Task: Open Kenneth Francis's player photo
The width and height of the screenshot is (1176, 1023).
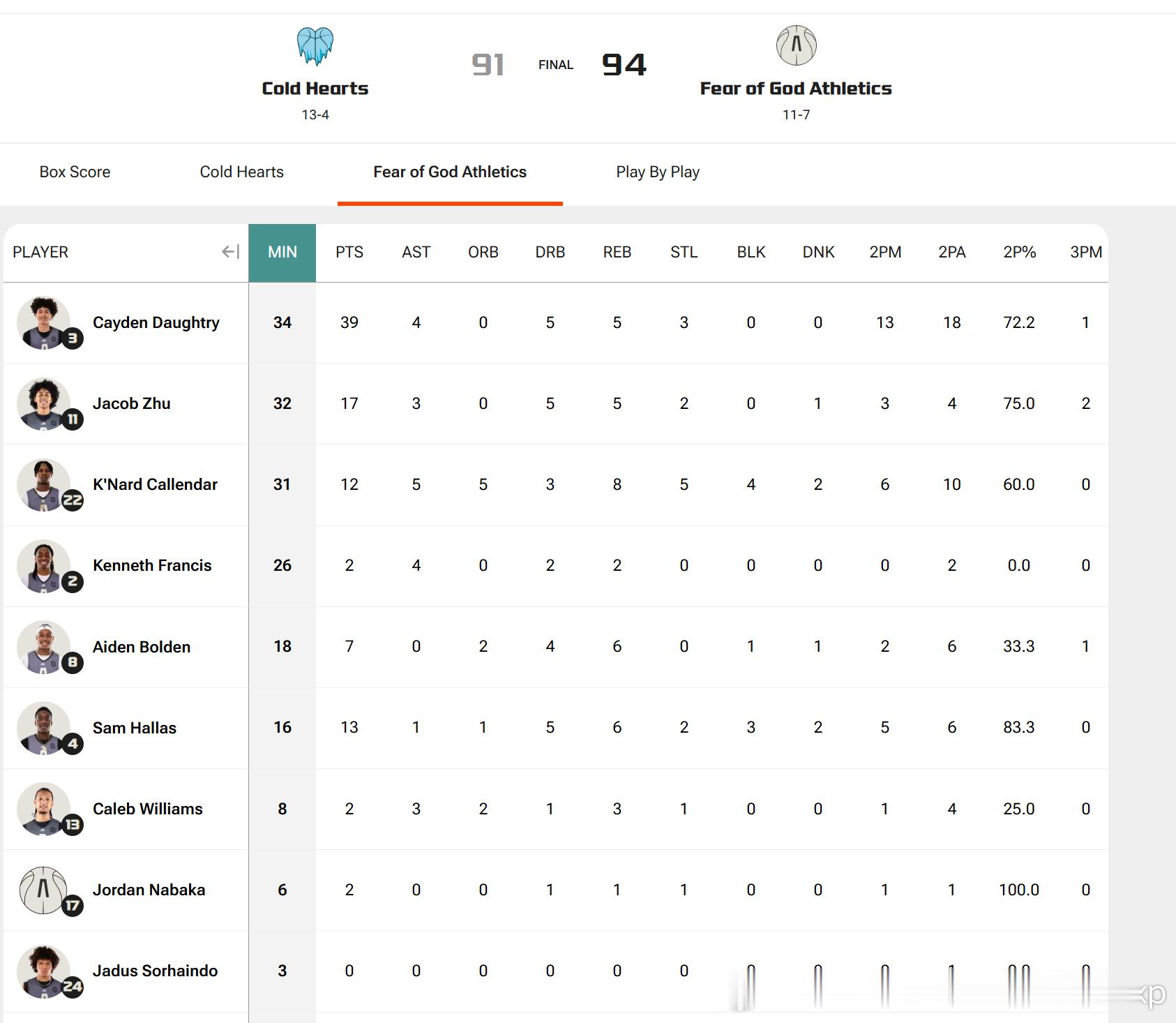Action: pyautogui.click(x=43, y=565)
